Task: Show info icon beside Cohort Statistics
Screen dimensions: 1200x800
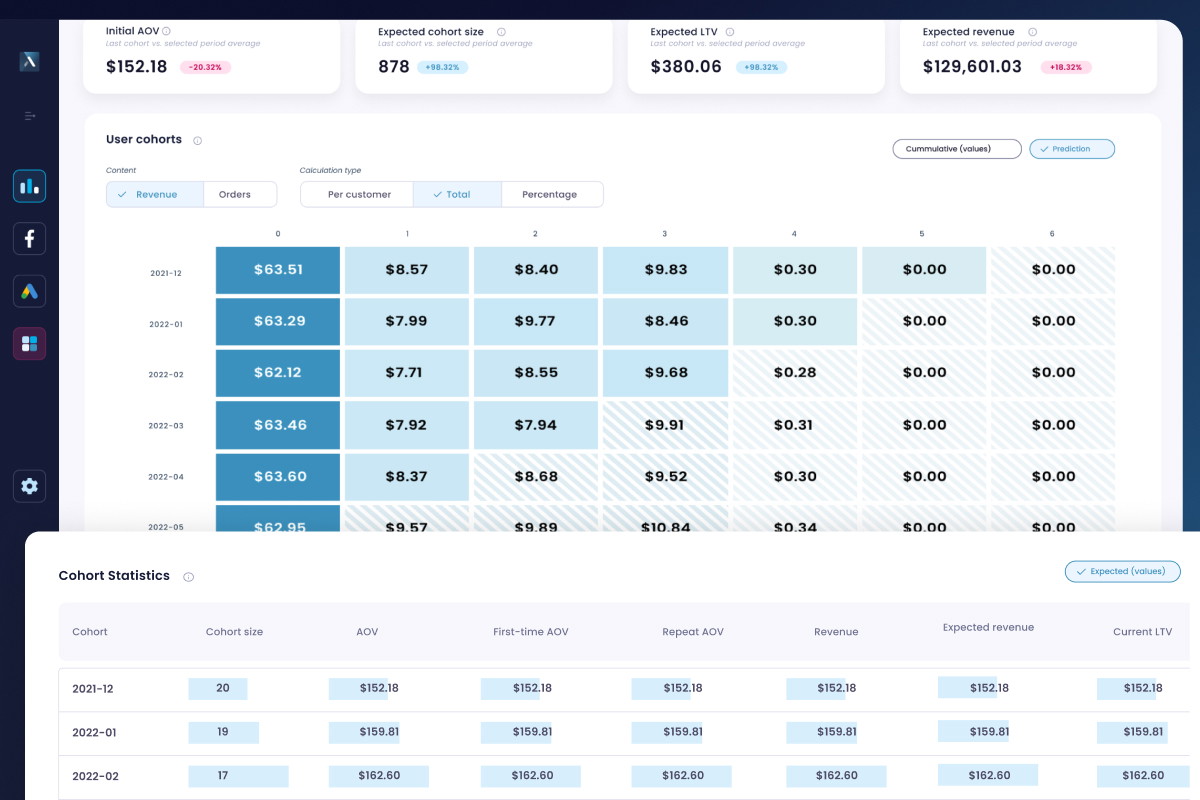Action: click(188, 577)
